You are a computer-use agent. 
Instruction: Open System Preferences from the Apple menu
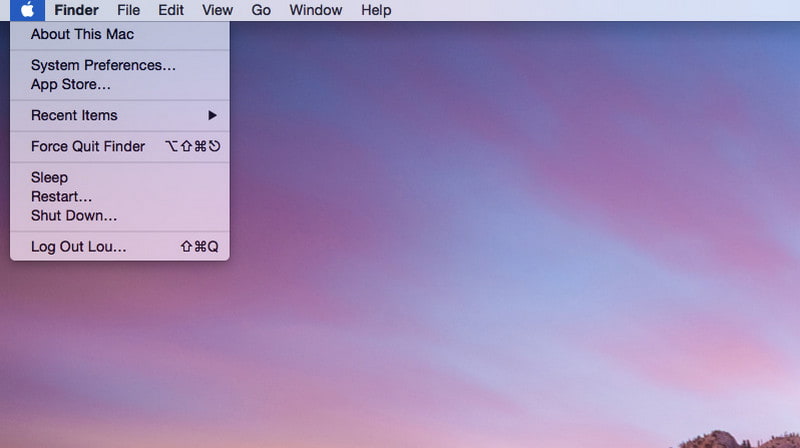(x=103, y=65)
